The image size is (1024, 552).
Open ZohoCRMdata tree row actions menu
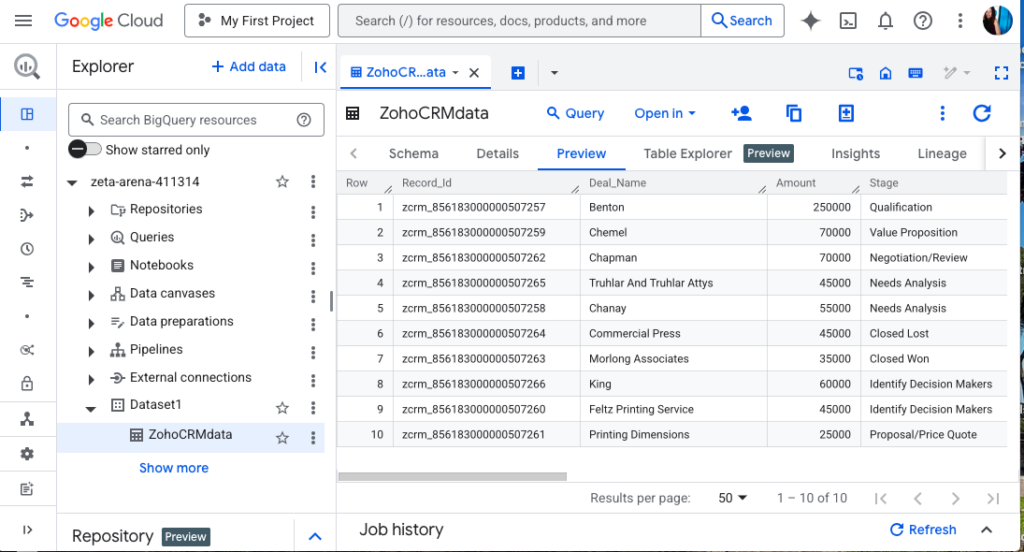click(x=313, y=438)
